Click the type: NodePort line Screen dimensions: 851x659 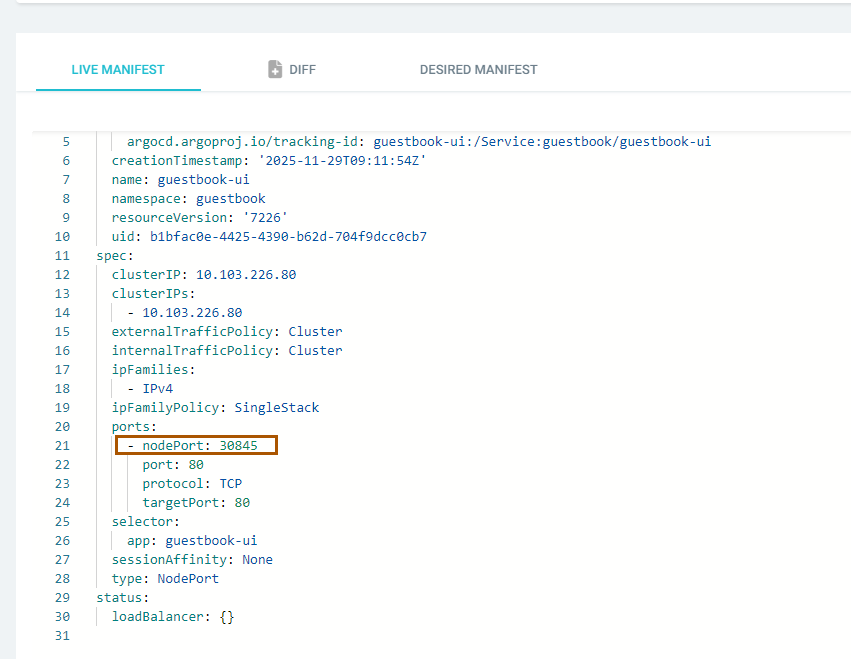[x=165, y=579]
